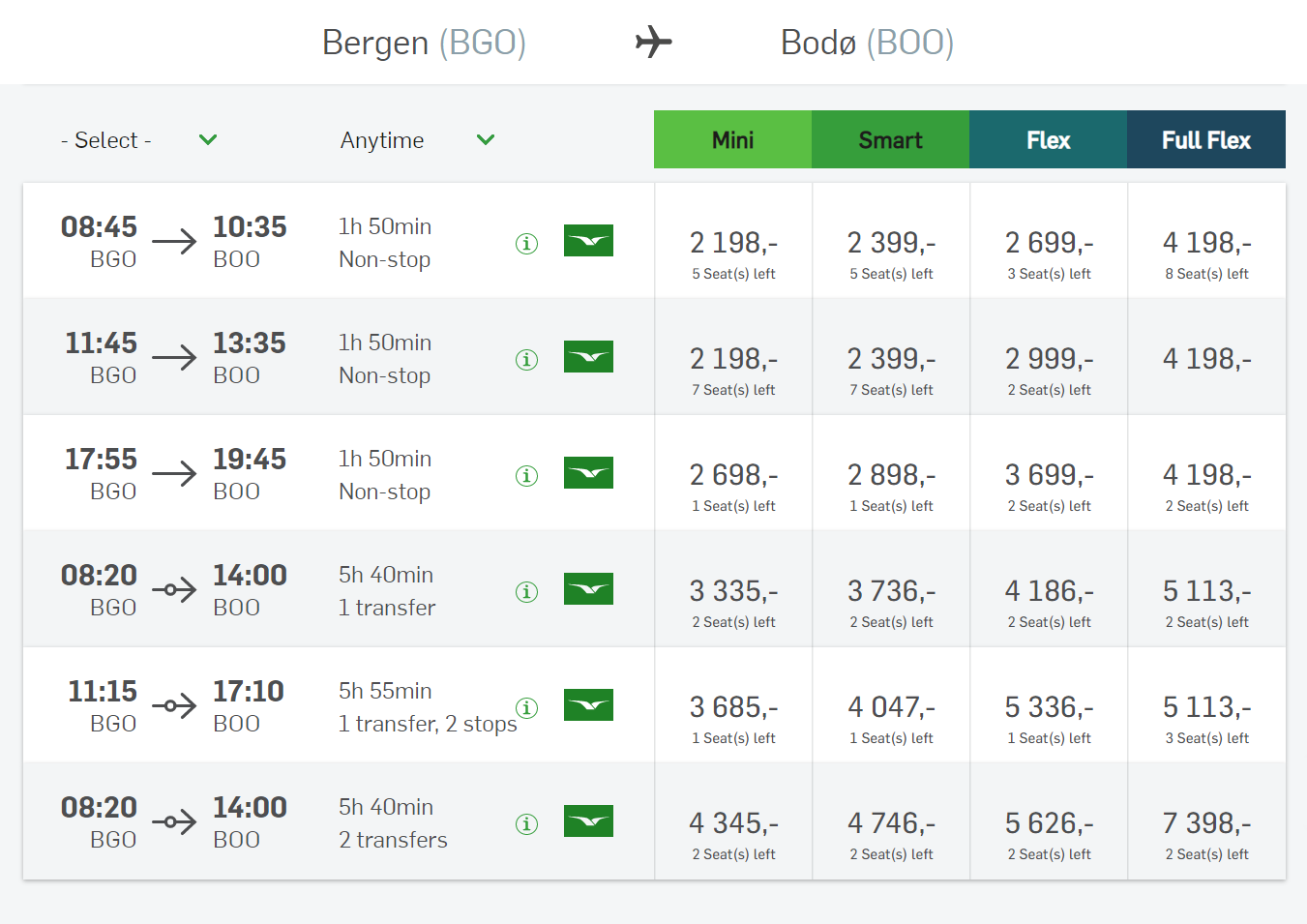The image size is (1307, 924).
Task: Open the Anytime time filter dropdown
Action: tap(417, 140)
